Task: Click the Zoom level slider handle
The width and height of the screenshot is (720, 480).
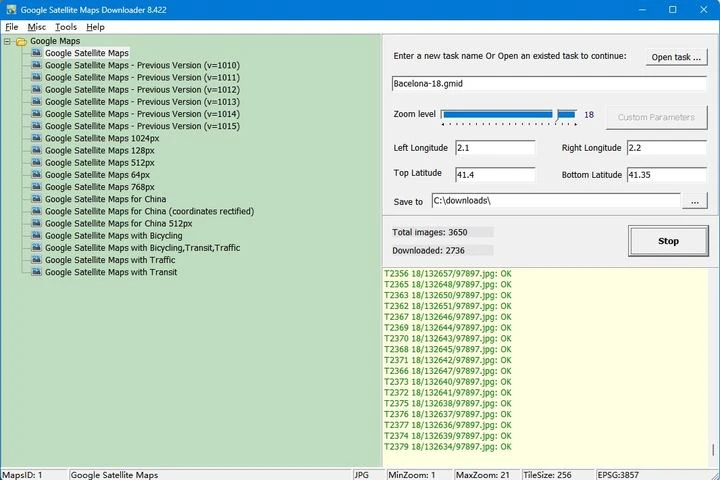Action: pos(555,115)
